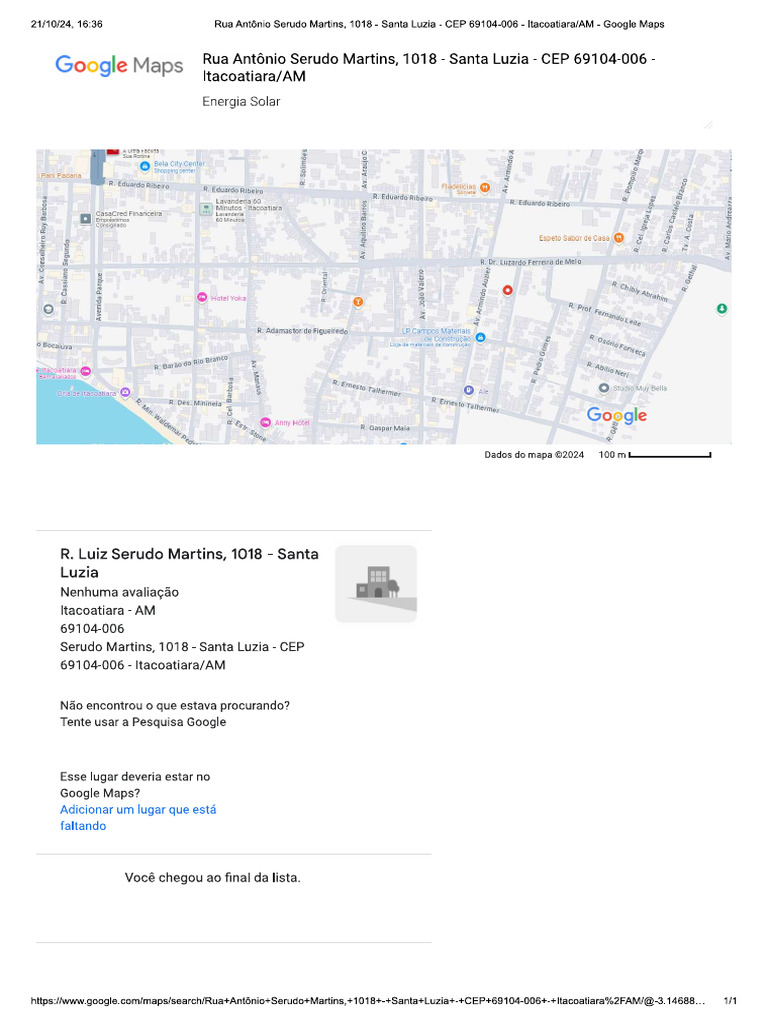Click the 100 m map scale bar
The height and width of the screenshot is (1024, 768).
pos(670,455)
